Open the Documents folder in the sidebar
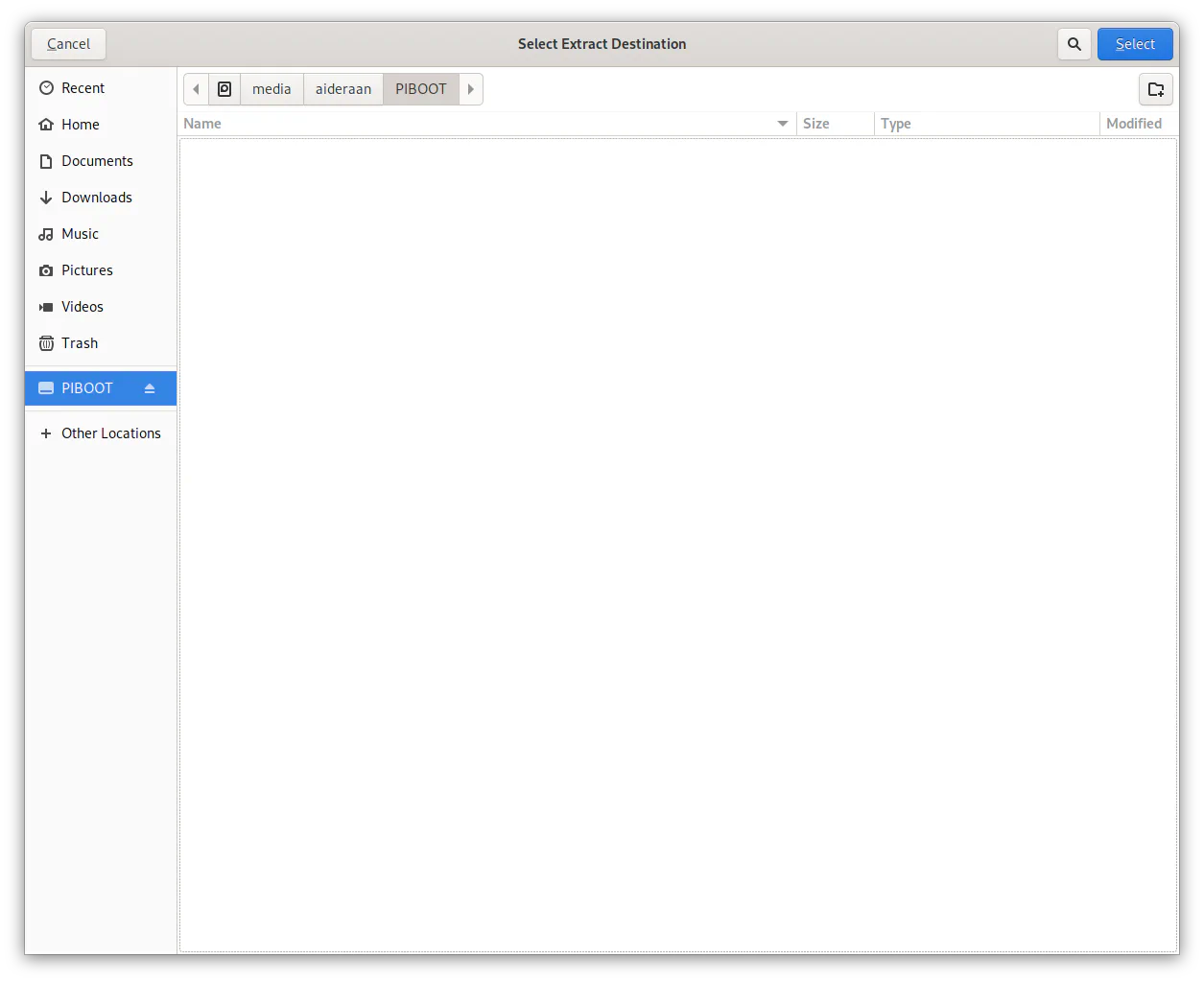The image size is (1204, 982). coord(101,161)
